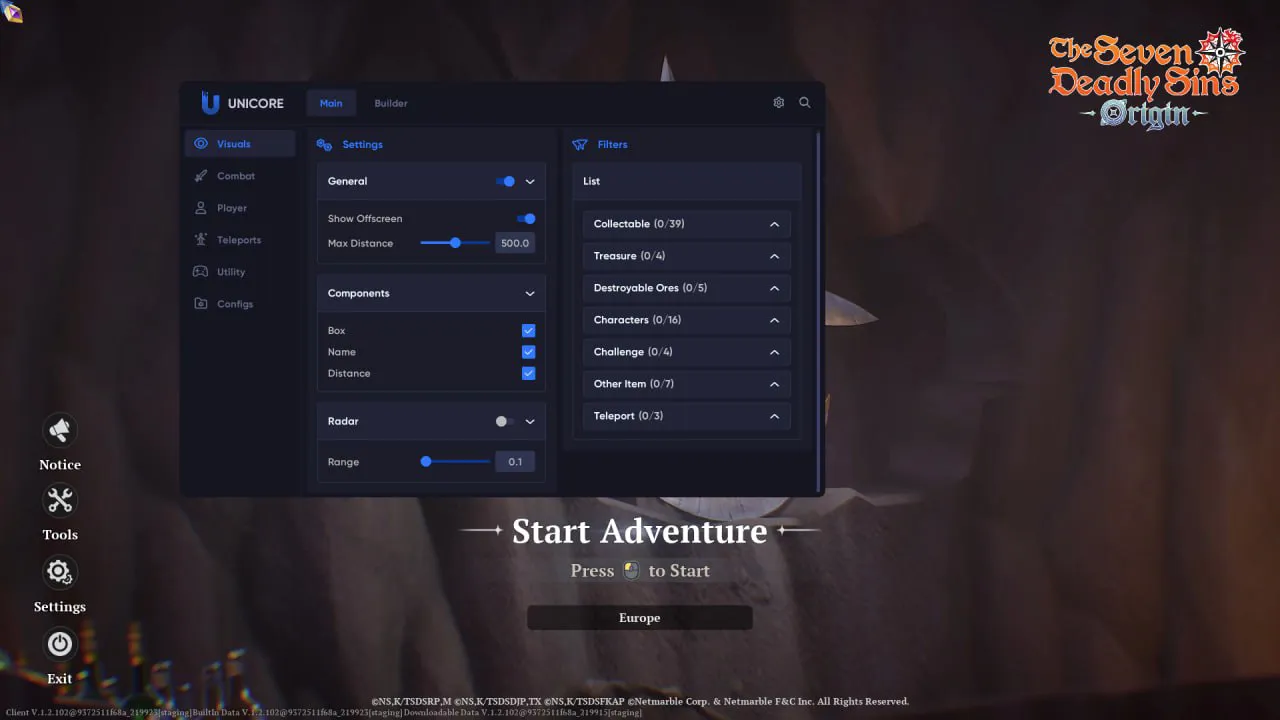Expand the Characters (0/16) filter list

686,320
